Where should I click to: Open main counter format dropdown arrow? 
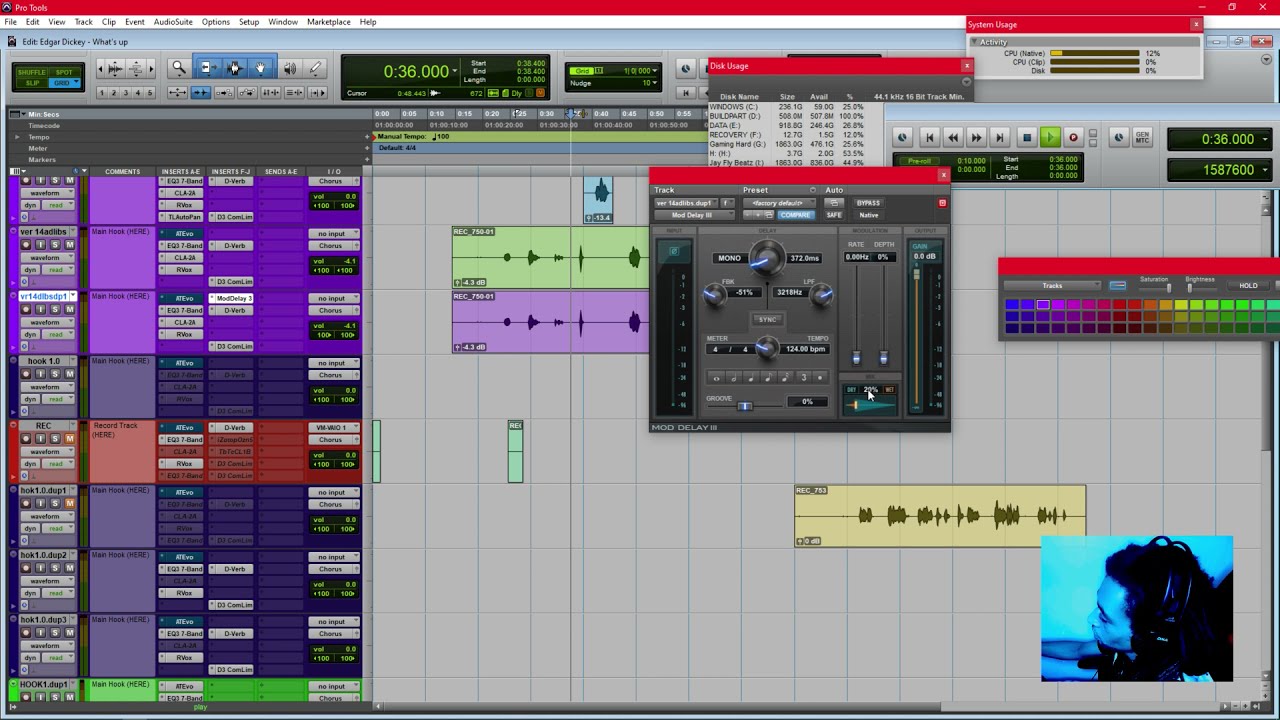(455, 71)
